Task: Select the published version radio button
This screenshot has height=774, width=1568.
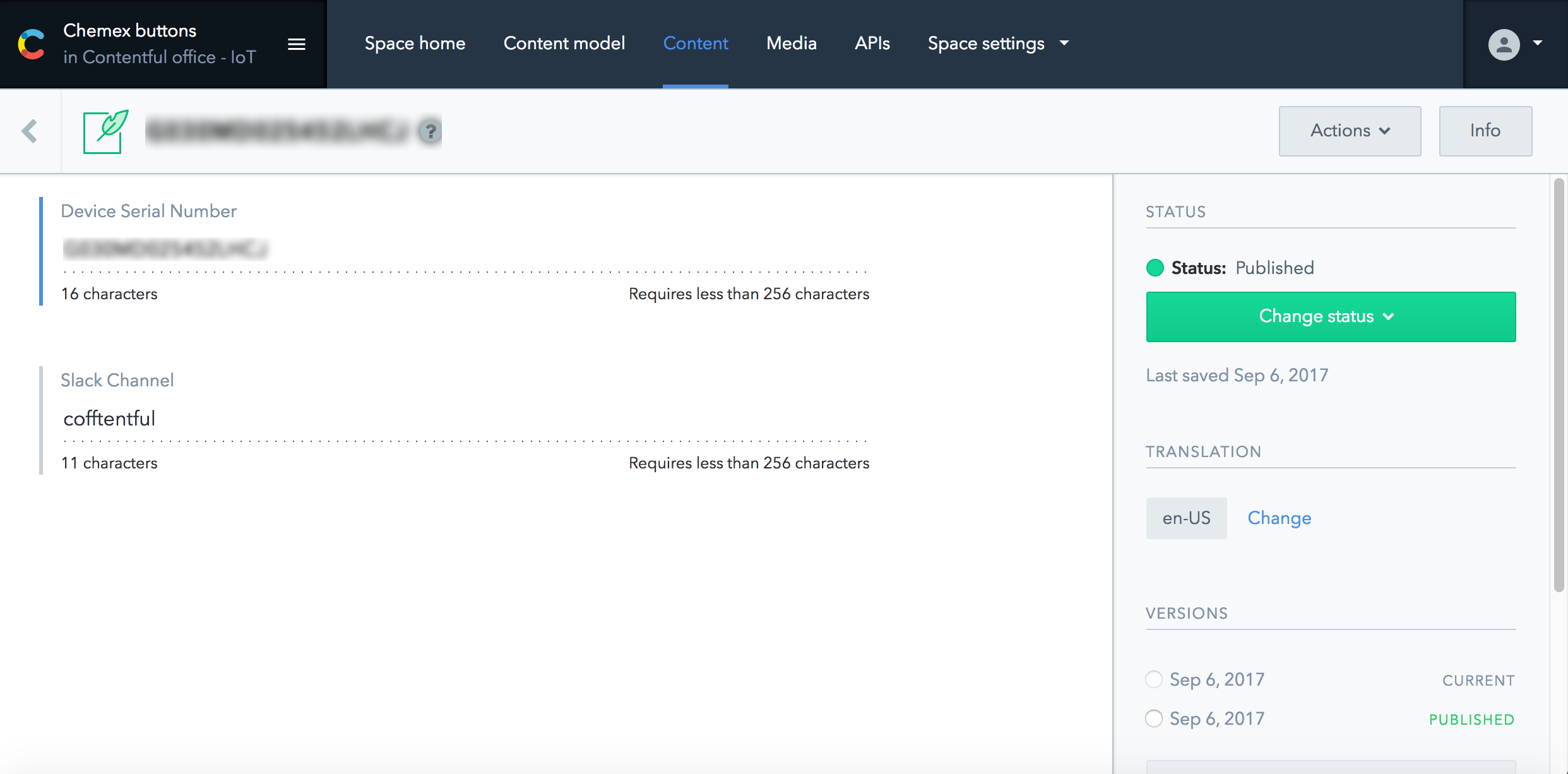Action: click(x=1154, y=718)
